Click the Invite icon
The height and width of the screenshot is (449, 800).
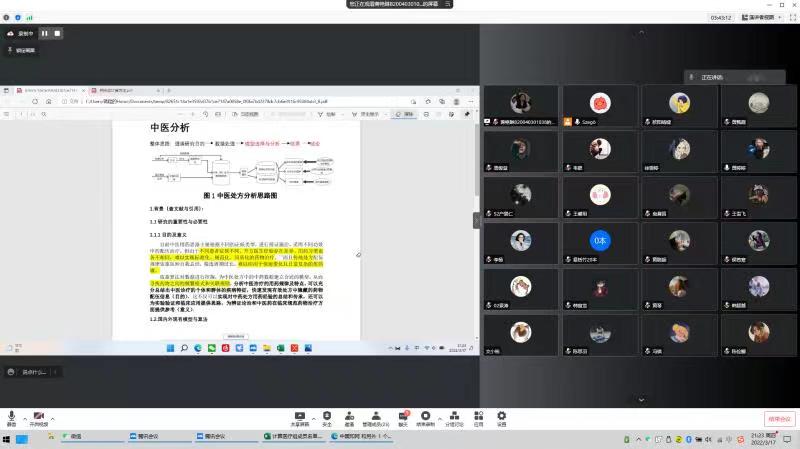[x=349, y=415]
